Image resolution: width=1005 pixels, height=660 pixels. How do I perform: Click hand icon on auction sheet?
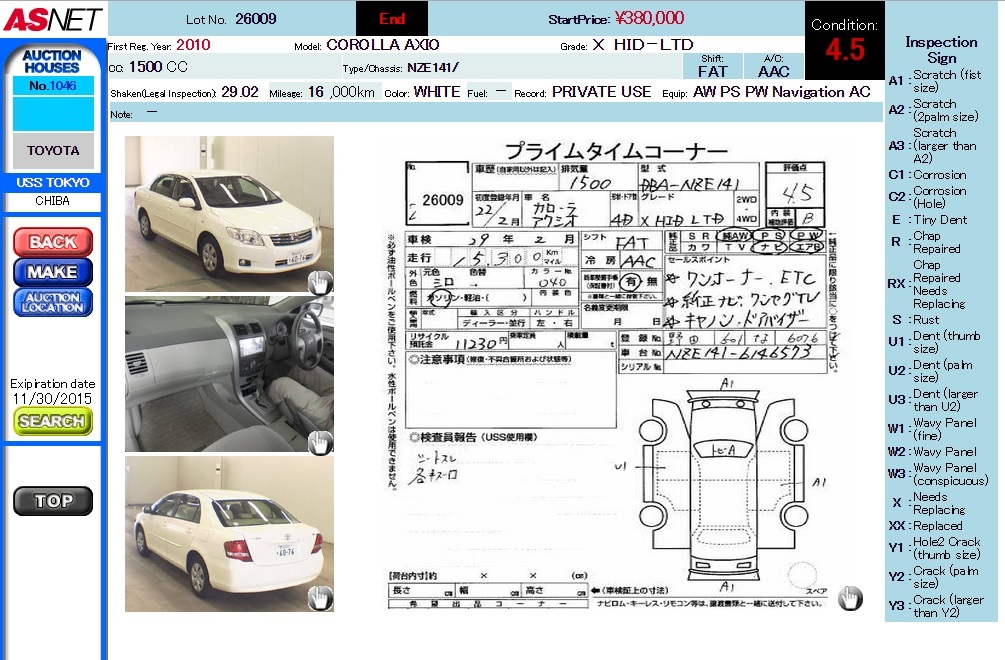(850, 598)
